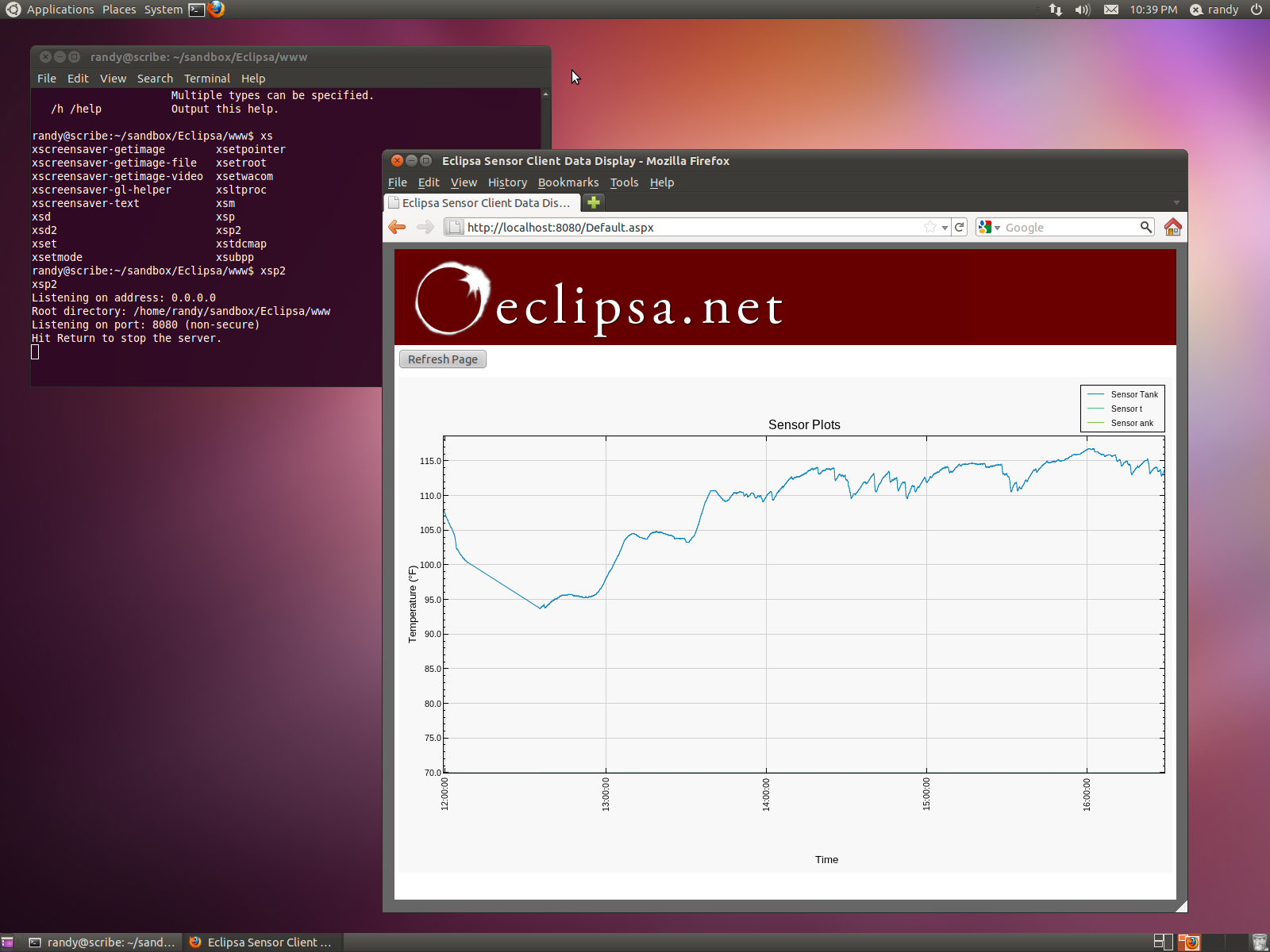Launch Terminal from the top panel launcher

[x=197, y=10]
